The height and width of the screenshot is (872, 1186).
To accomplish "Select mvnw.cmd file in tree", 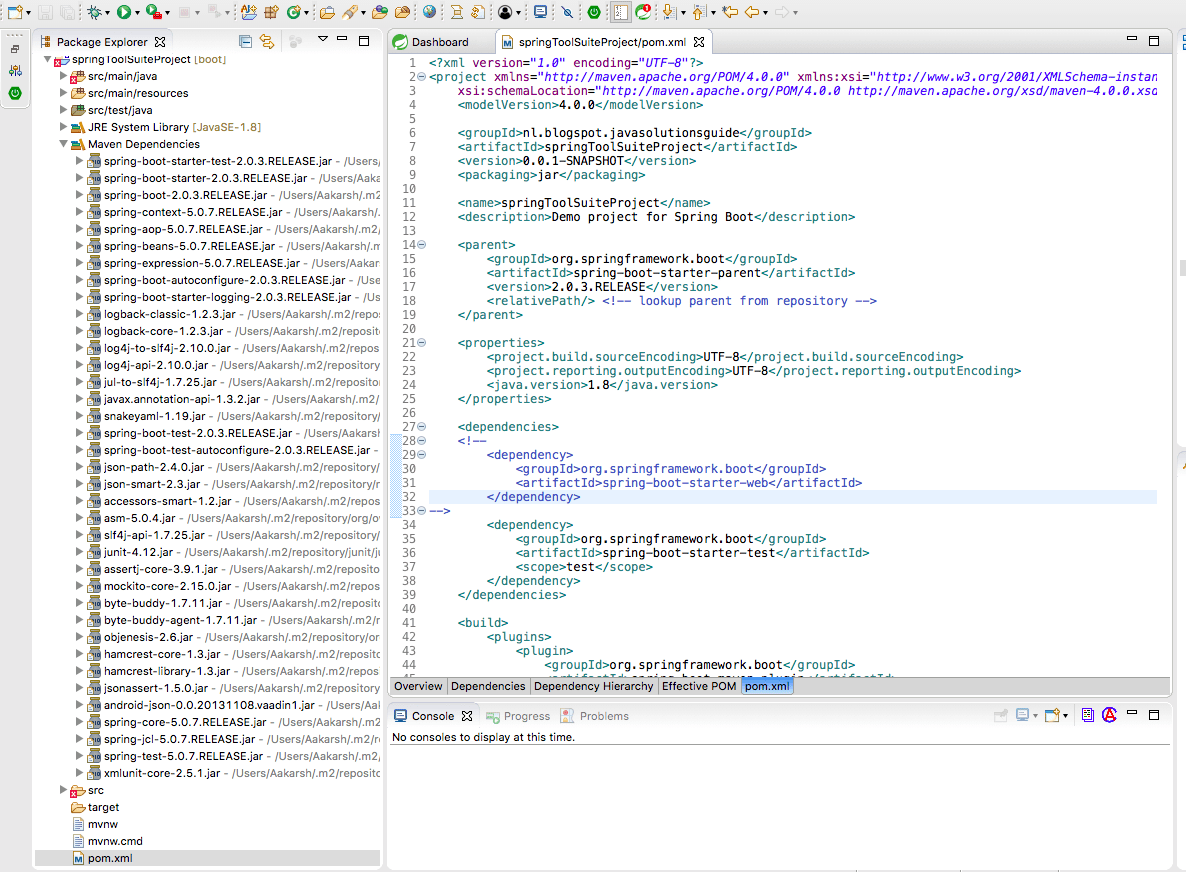I will [x=115, y=841].
